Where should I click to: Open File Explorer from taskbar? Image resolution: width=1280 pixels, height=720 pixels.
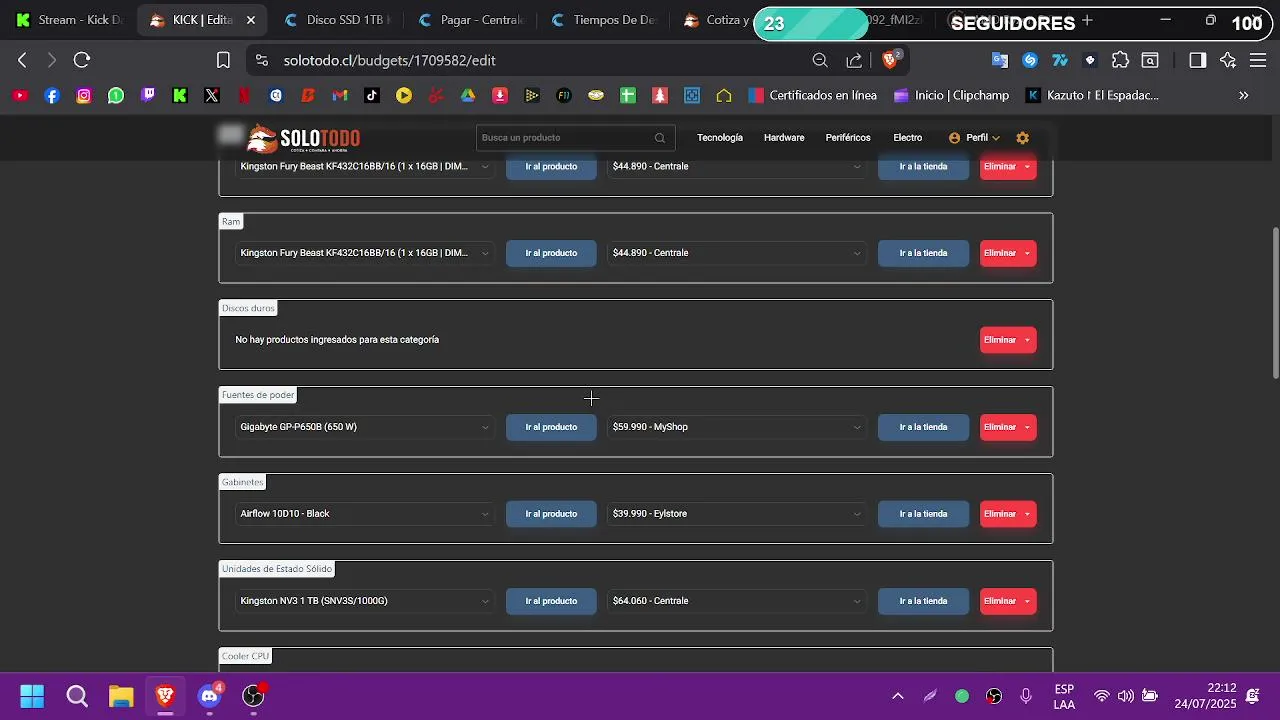121,696
